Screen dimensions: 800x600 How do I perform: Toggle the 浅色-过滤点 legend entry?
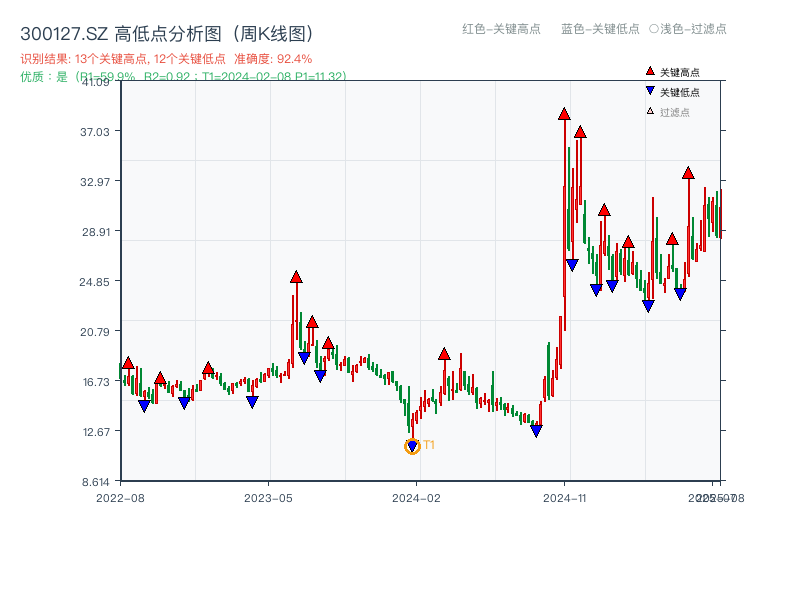pos(686,30)
